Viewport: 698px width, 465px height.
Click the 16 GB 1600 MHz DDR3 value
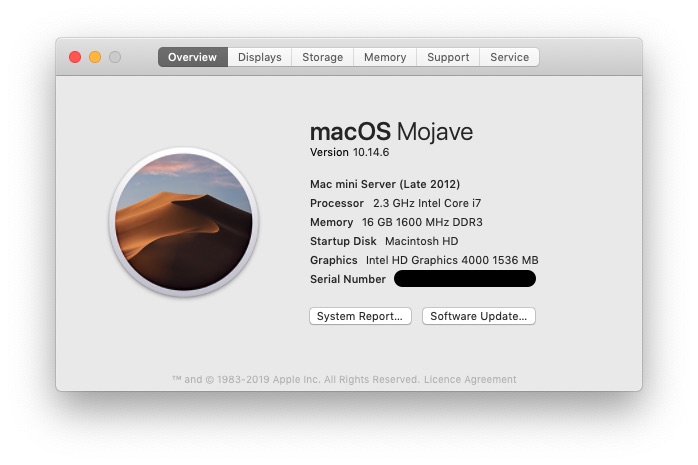422,222
